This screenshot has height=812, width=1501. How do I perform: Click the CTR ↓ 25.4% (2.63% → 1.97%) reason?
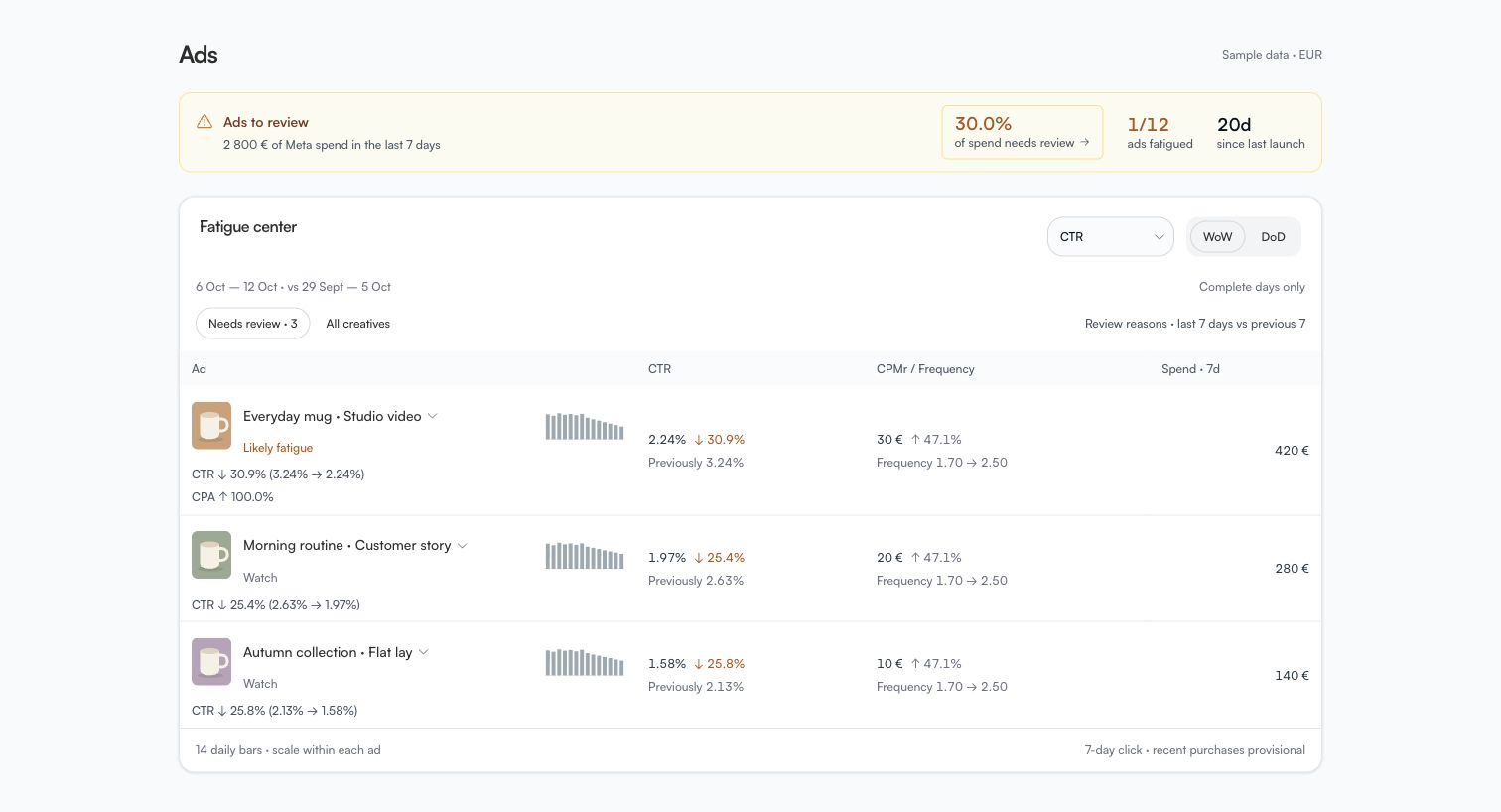(x=276, y=604)
